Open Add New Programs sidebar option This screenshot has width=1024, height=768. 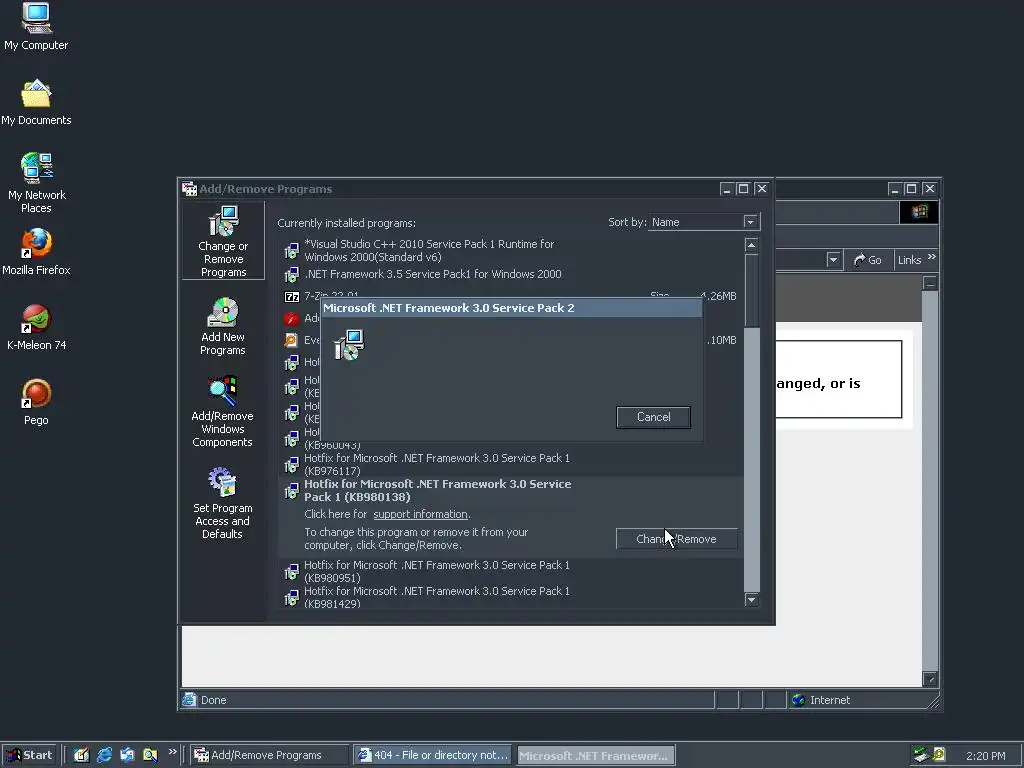pos(223,327)
